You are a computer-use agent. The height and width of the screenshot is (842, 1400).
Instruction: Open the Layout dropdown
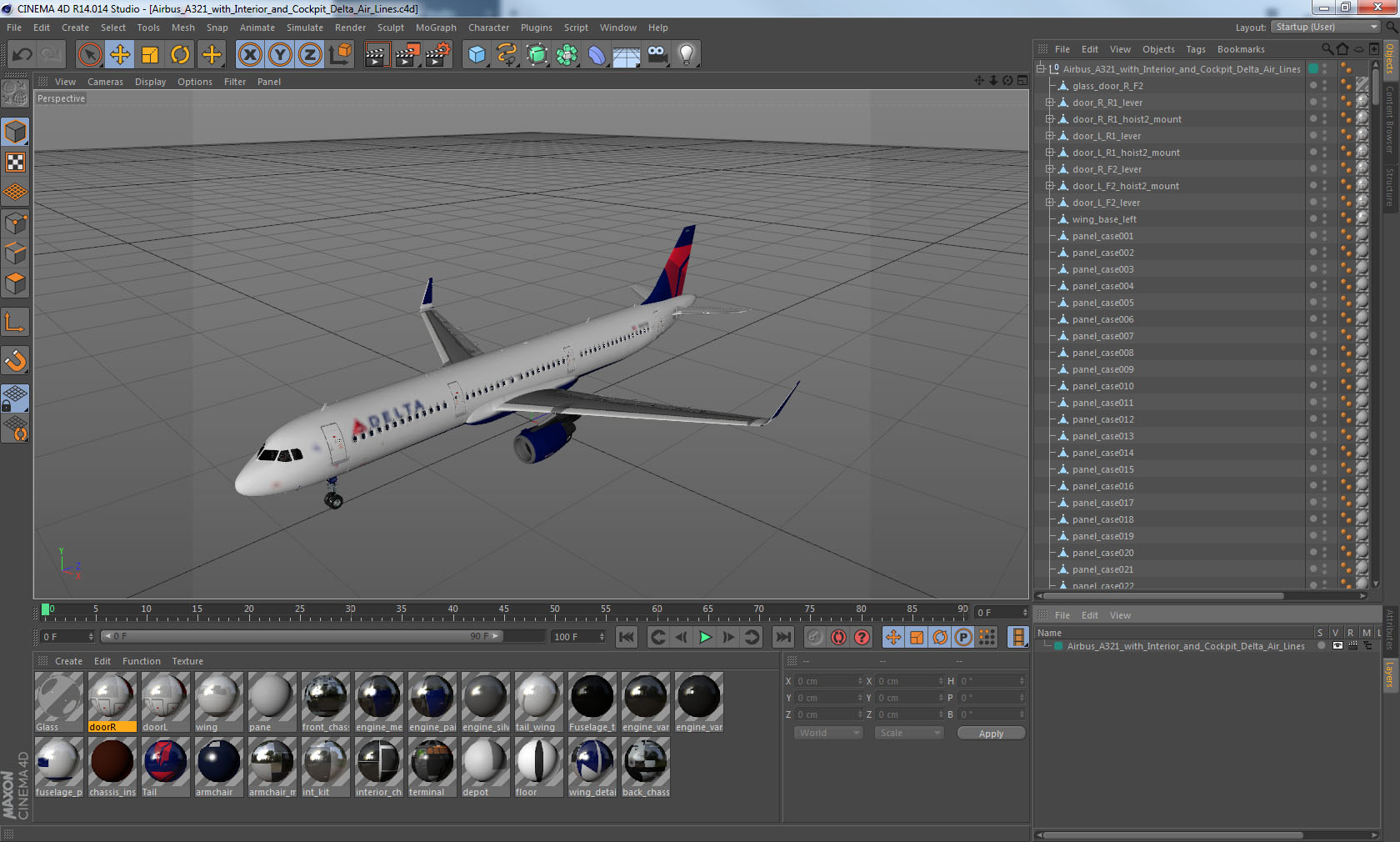(x=1326, y=28)
